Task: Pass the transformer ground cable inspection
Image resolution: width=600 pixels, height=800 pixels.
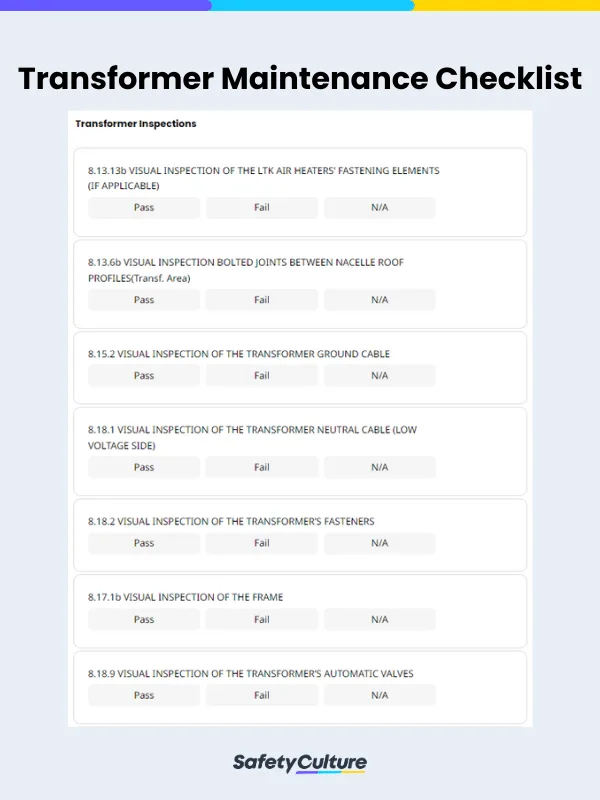Action: (143, 375)
